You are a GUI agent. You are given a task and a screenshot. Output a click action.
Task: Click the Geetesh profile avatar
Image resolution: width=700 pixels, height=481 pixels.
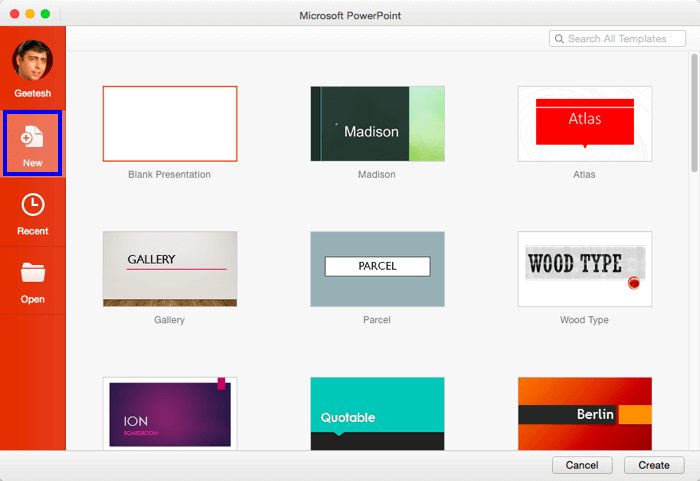tap(32, 61)
